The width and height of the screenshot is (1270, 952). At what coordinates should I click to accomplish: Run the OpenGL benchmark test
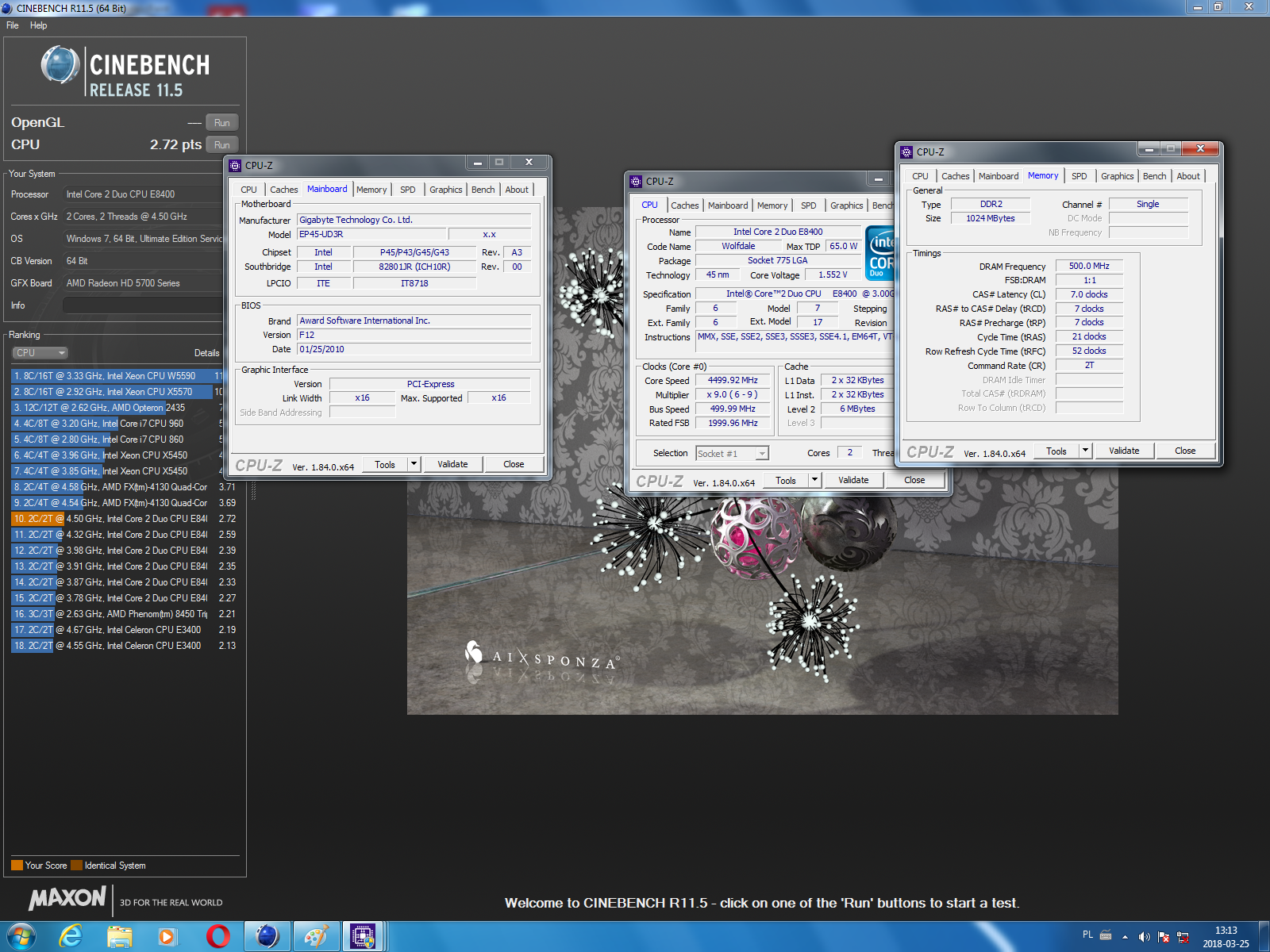coord(222,122)
